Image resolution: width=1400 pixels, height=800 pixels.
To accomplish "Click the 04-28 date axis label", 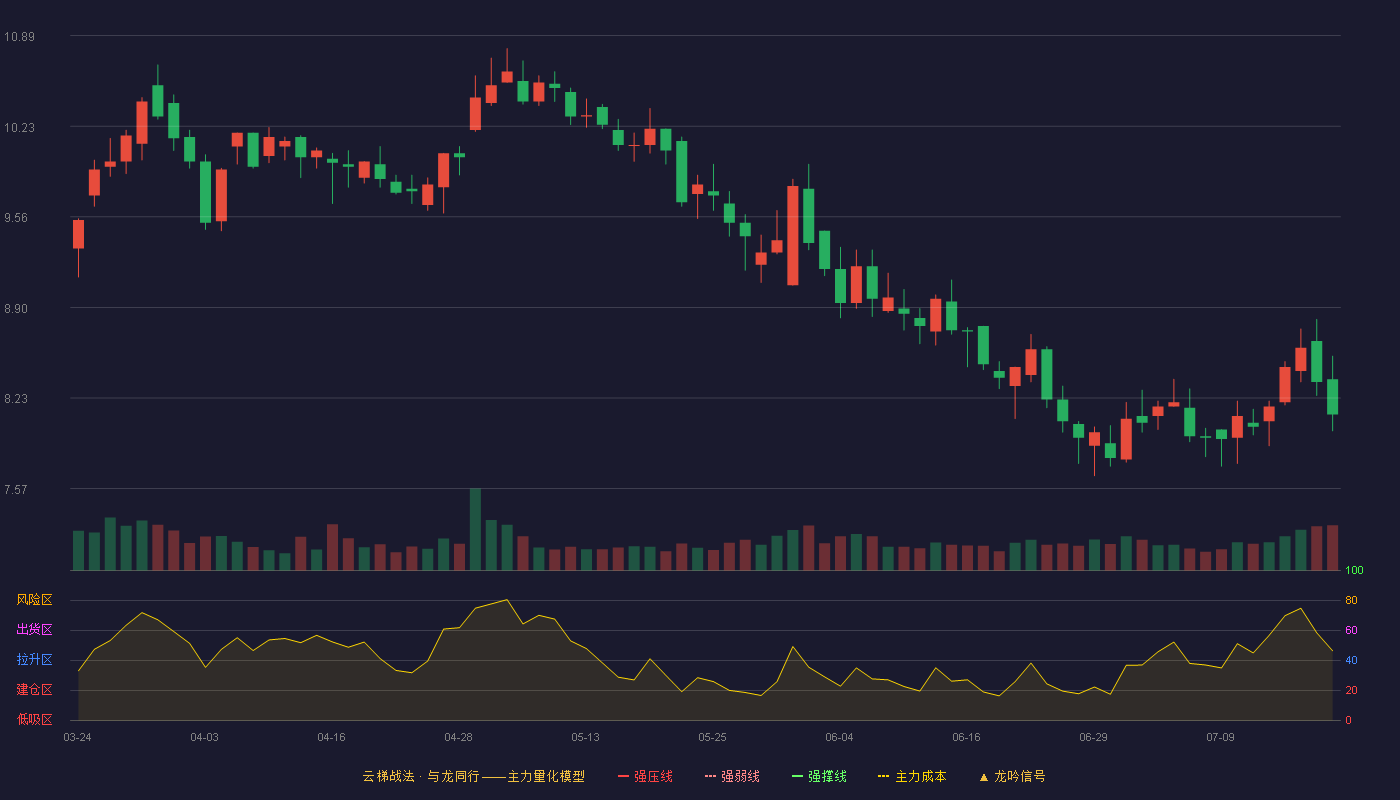I will [x=459, y=737].
